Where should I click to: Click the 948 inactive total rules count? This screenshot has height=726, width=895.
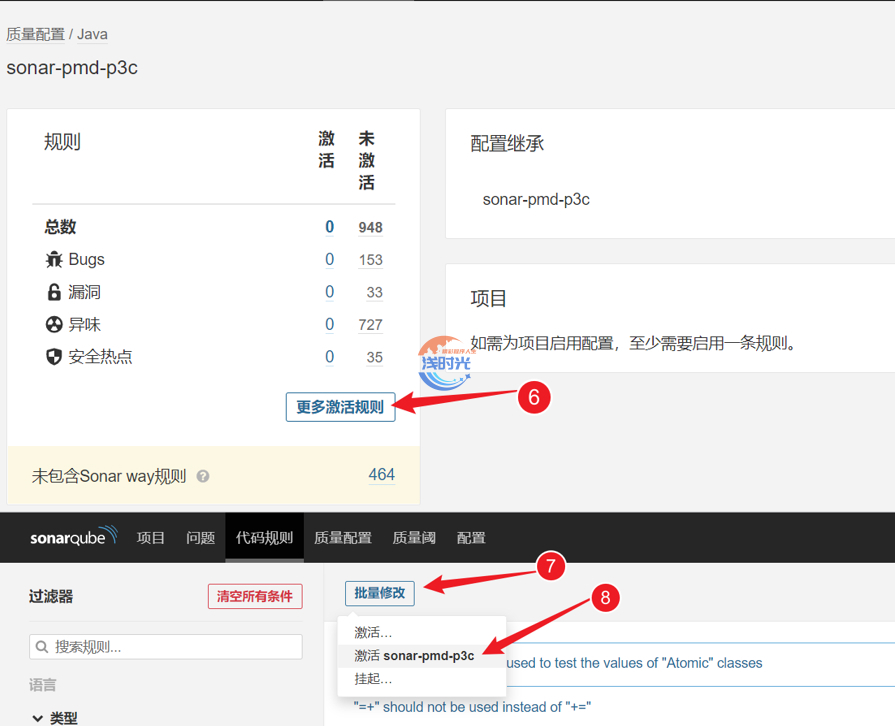coord(370,228)
